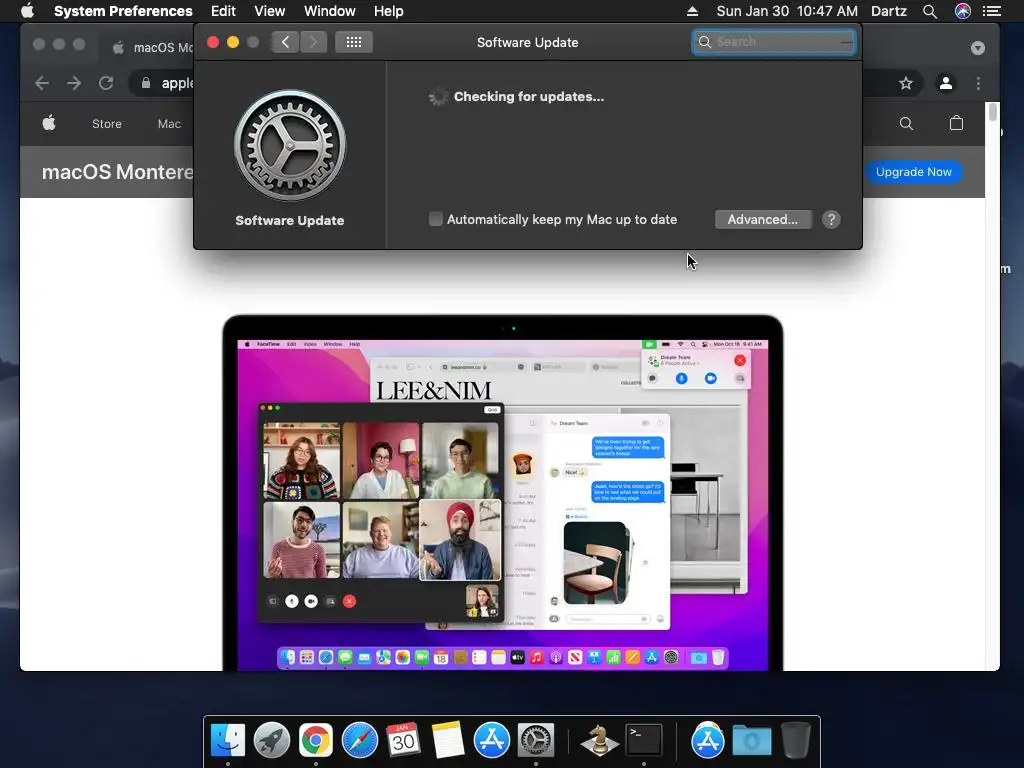1024x768 pixels.
Task: Click the search icon on apple.com
Action: click(x=906, y=123)
